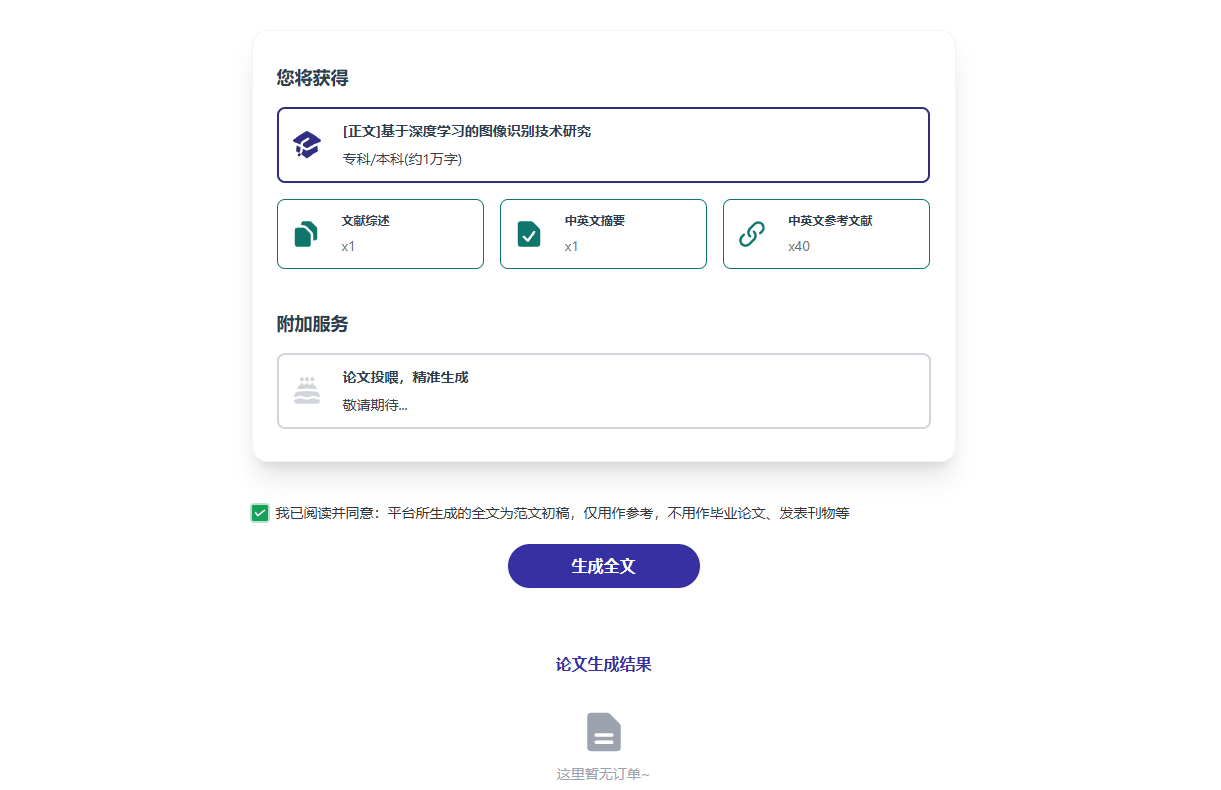1221x790 pixels.
Task: Click the 中英文参考文献 chain link icon
Action: [752, 234]
